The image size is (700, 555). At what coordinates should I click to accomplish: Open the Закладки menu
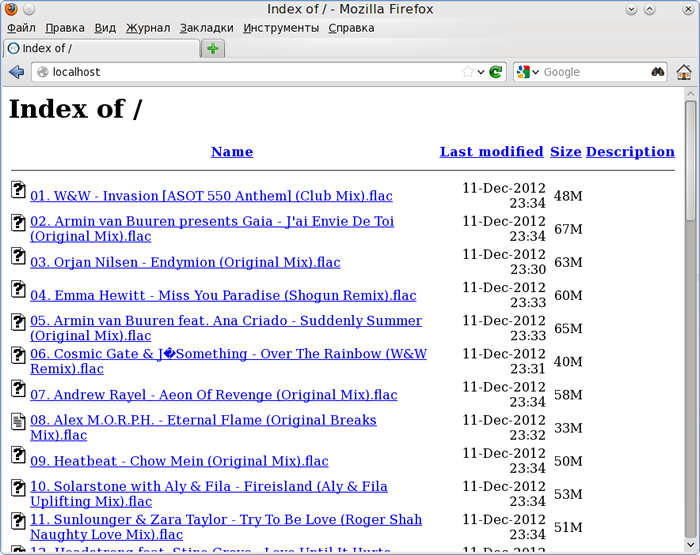tap(206, 28)
